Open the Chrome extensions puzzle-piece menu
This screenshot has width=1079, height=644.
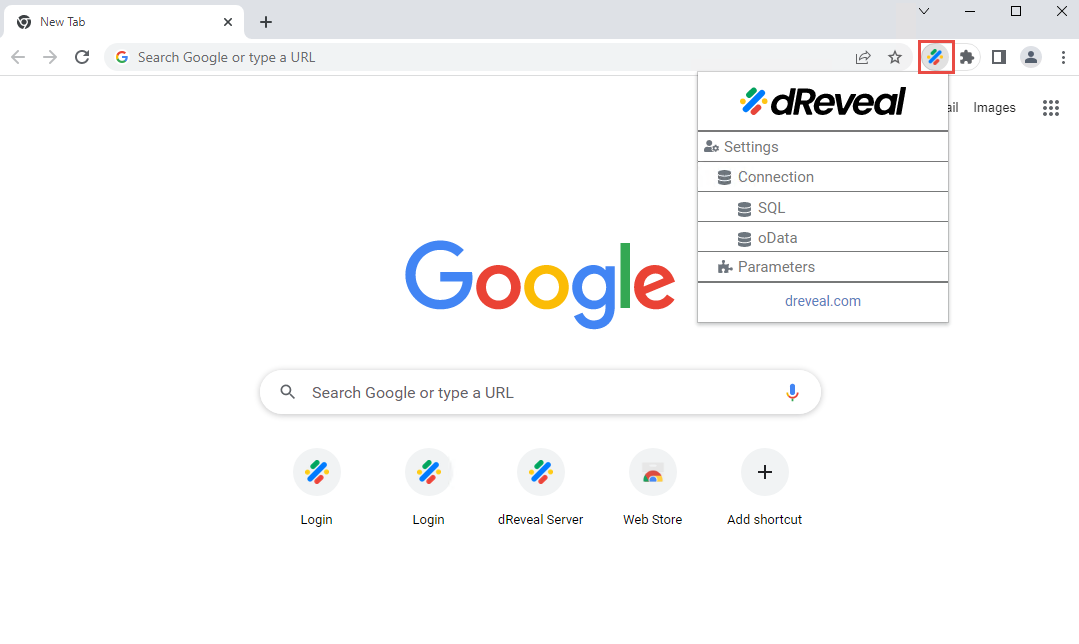coord(967,57)
